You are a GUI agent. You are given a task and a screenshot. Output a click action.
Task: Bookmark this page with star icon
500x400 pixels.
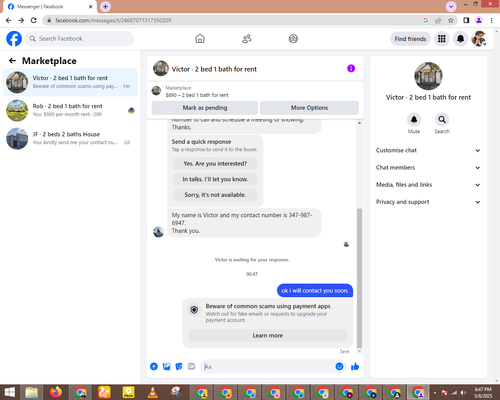click(451, 20)
